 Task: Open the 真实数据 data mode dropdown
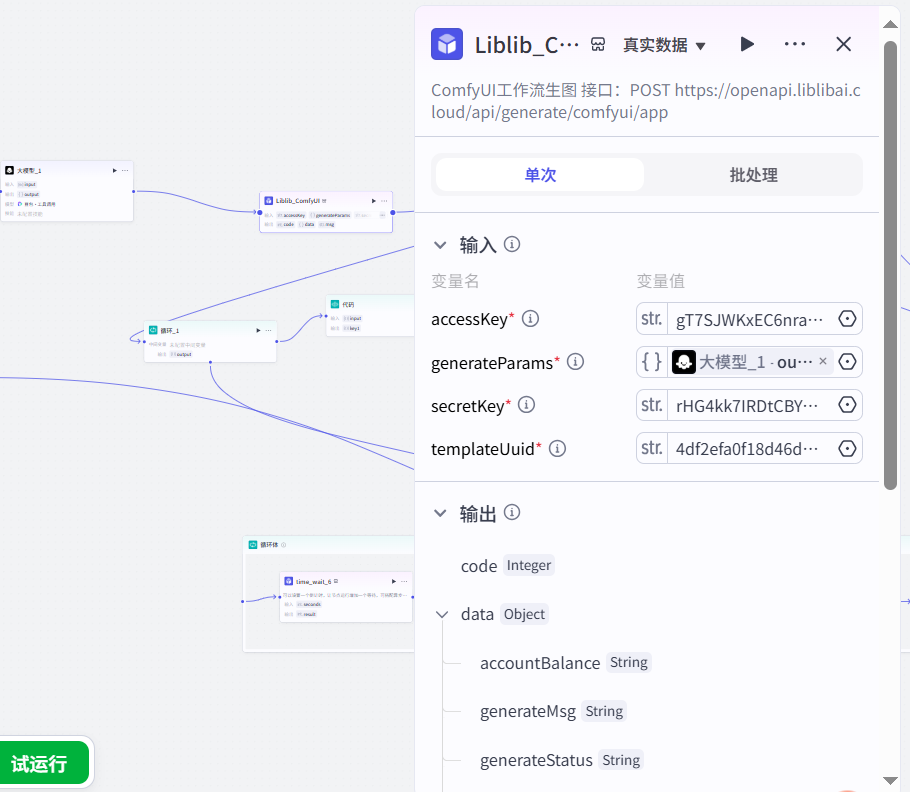(x=664, y=45)
